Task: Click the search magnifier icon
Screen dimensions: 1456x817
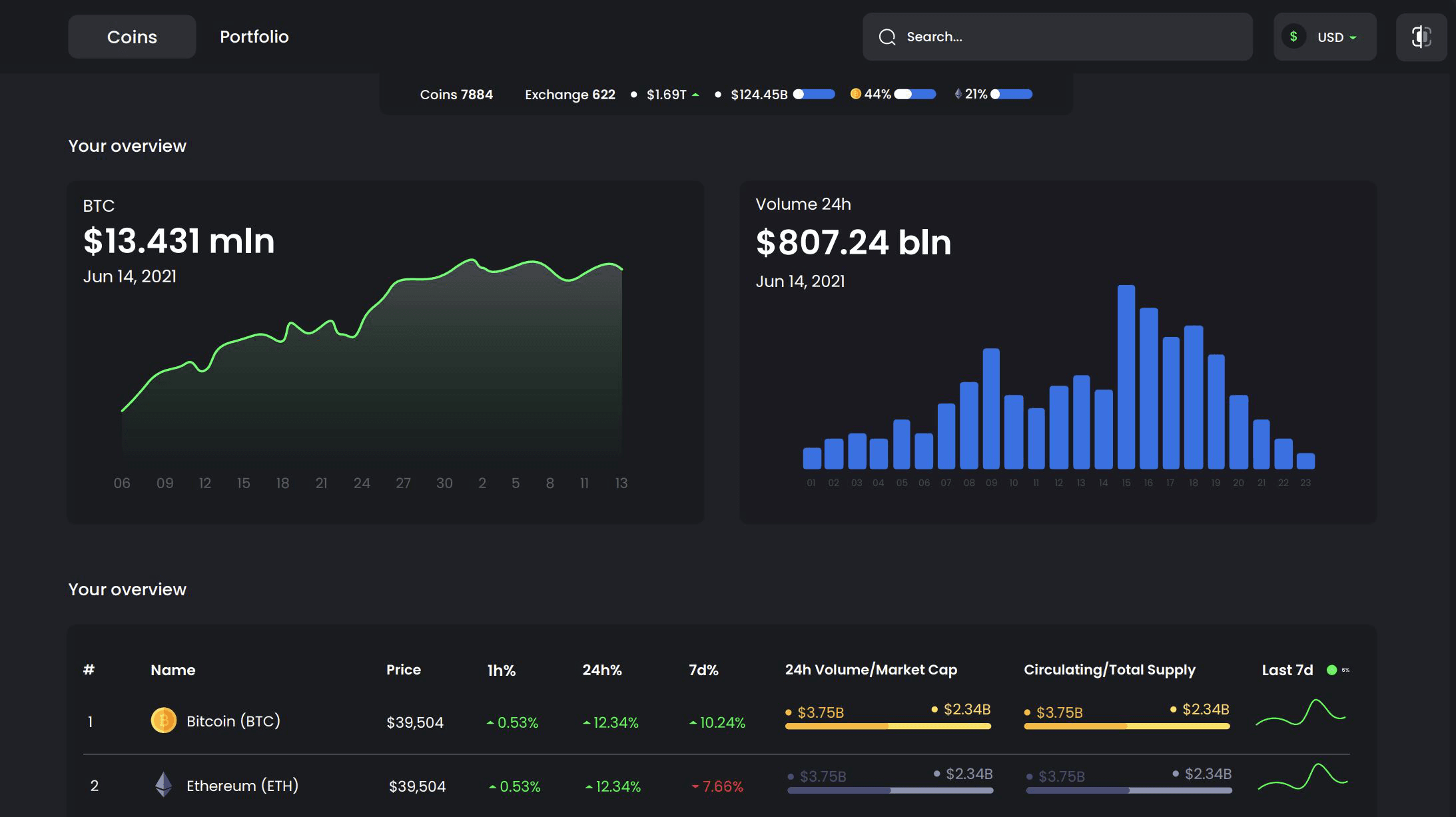Action: click(x=887, y=37)
